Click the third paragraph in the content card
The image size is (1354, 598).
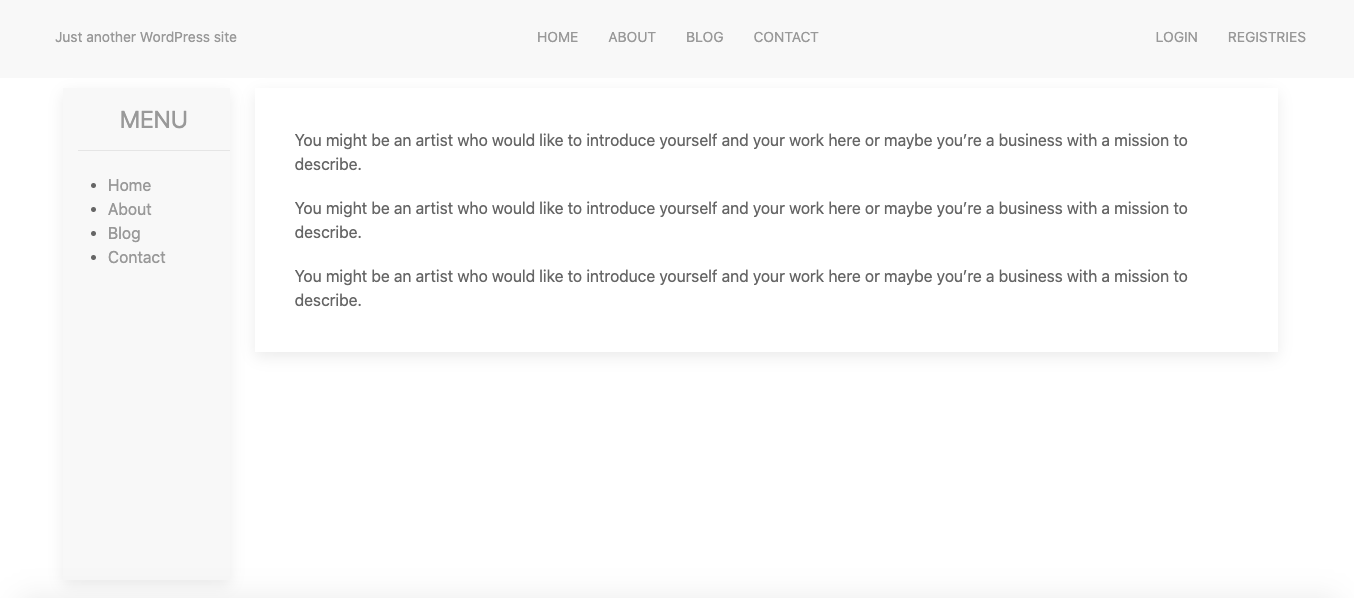click(x=741, y=288)
